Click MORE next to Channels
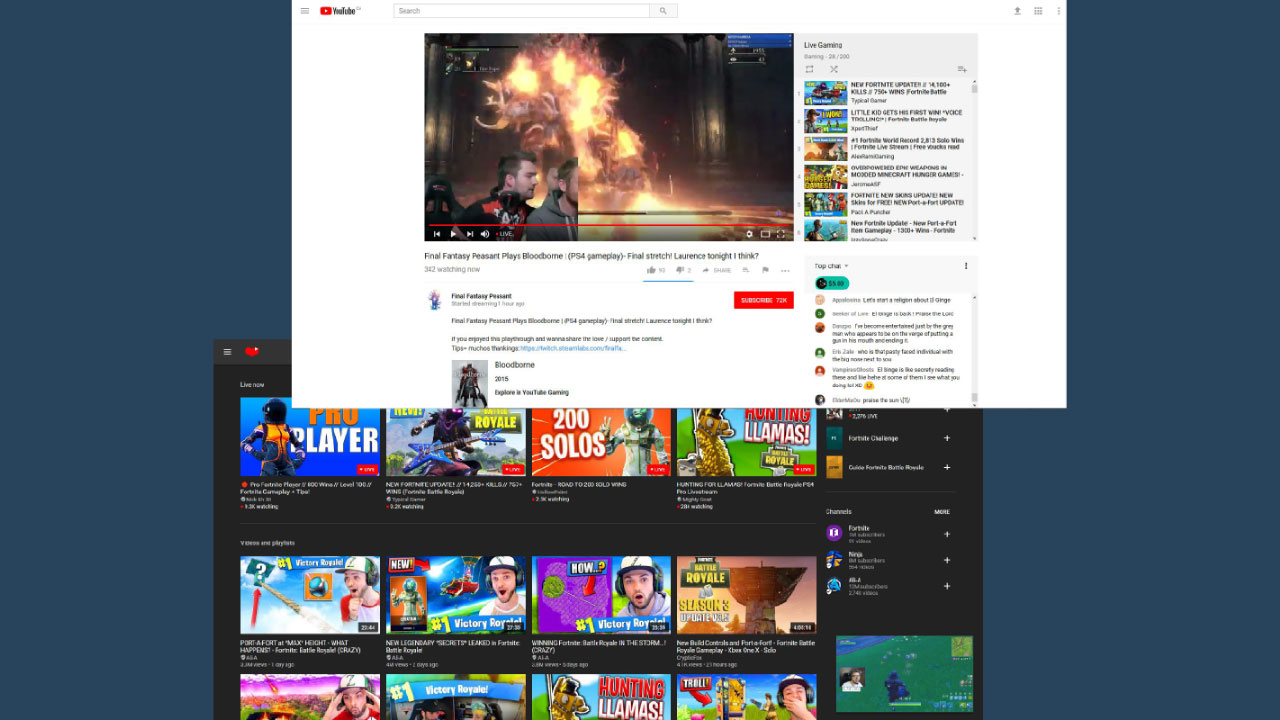Screen dimensions: 1280x720 pyautogui.click(x=942, y=512)
